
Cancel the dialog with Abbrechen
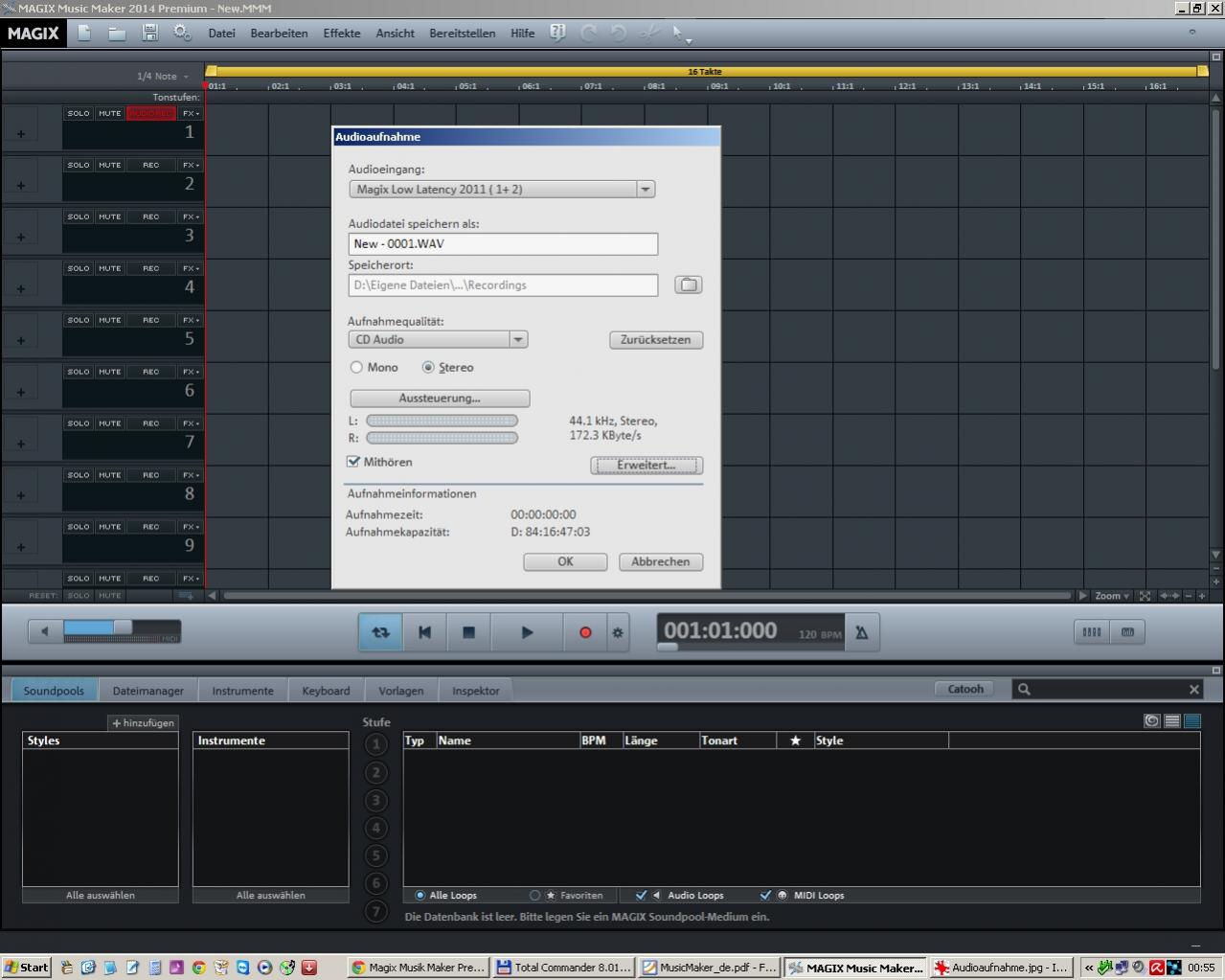(x=661, y=561)
